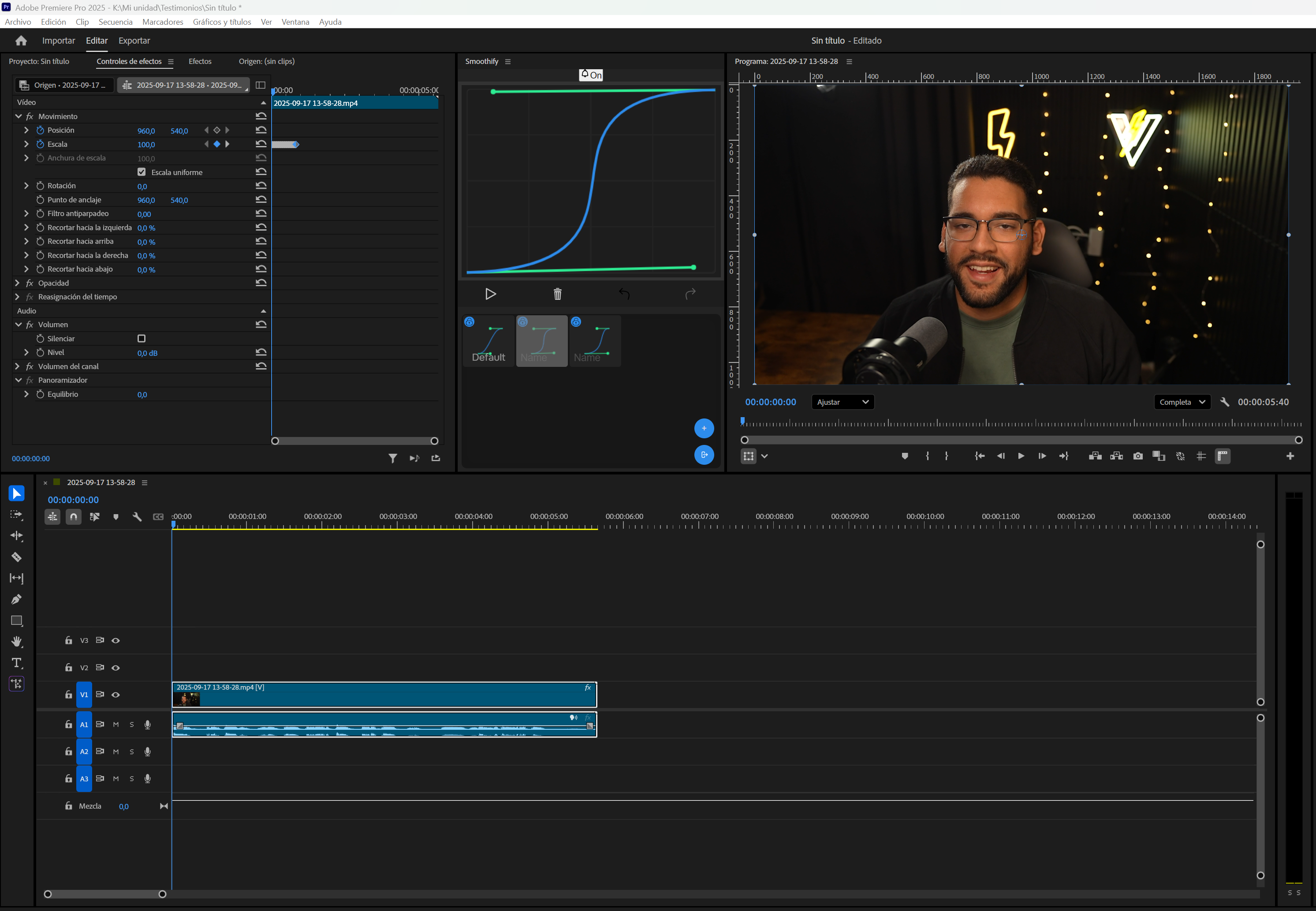Open the Ventana menu
This screenshot has width=1316, height=911.
click(296, 22)
